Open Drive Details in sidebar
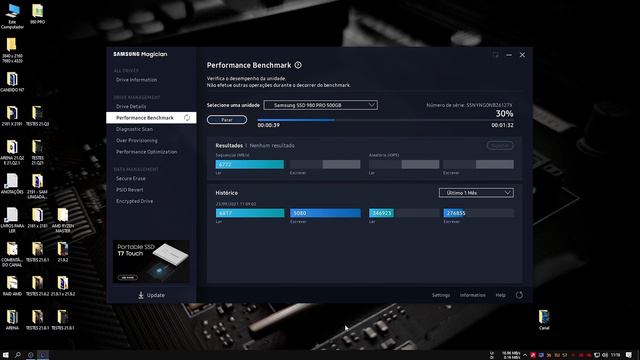The width and height of the screenshot is (640, 360). point(131,107)
